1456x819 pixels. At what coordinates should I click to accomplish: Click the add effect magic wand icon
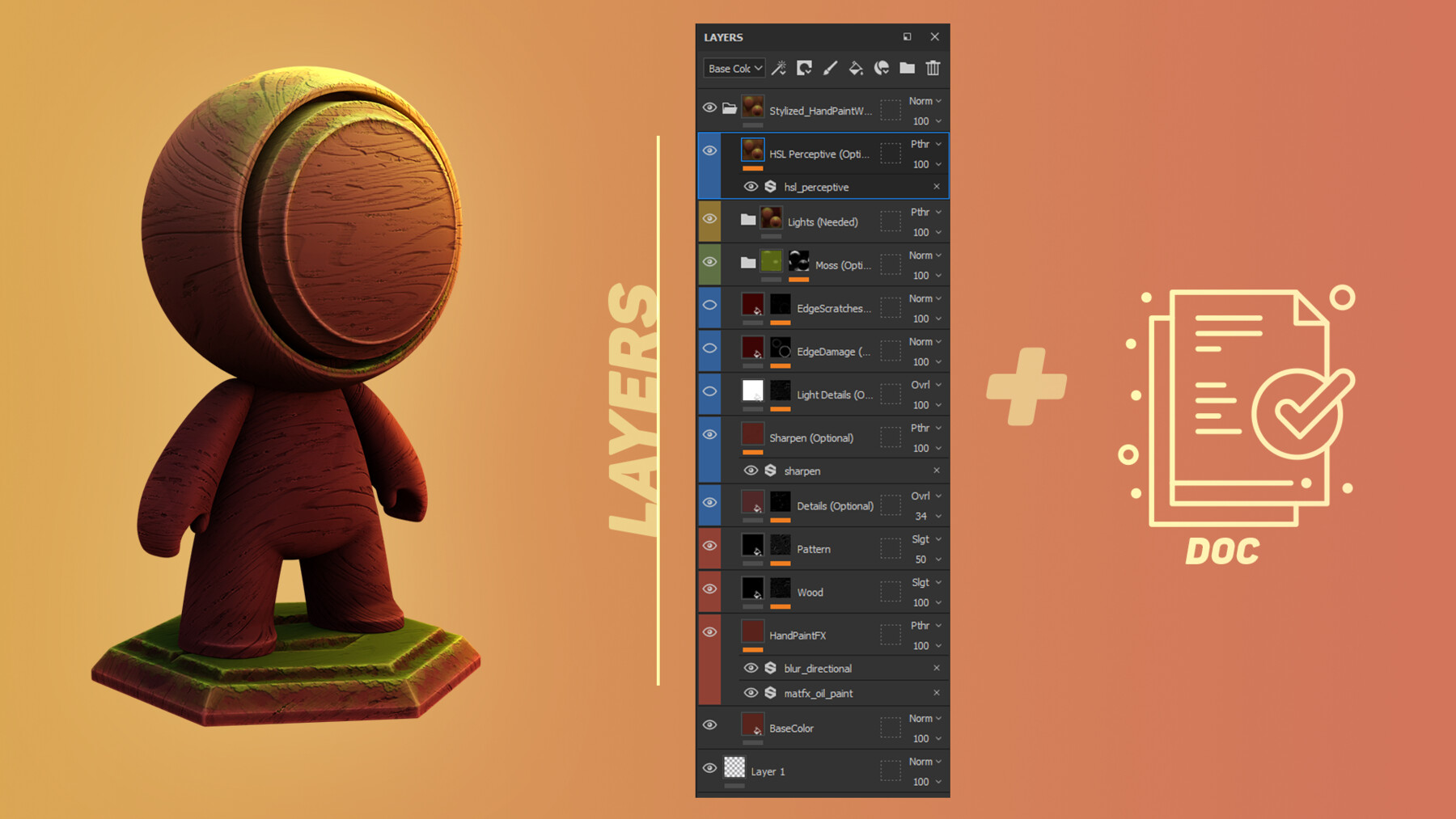(x=779, y=69)
